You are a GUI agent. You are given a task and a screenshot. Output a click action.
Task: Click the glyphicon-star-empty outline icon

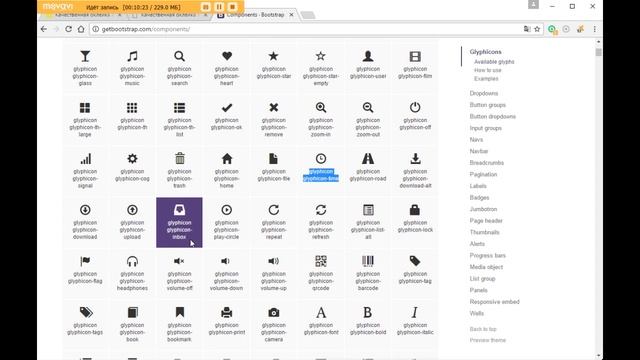(x=321, y=56)
